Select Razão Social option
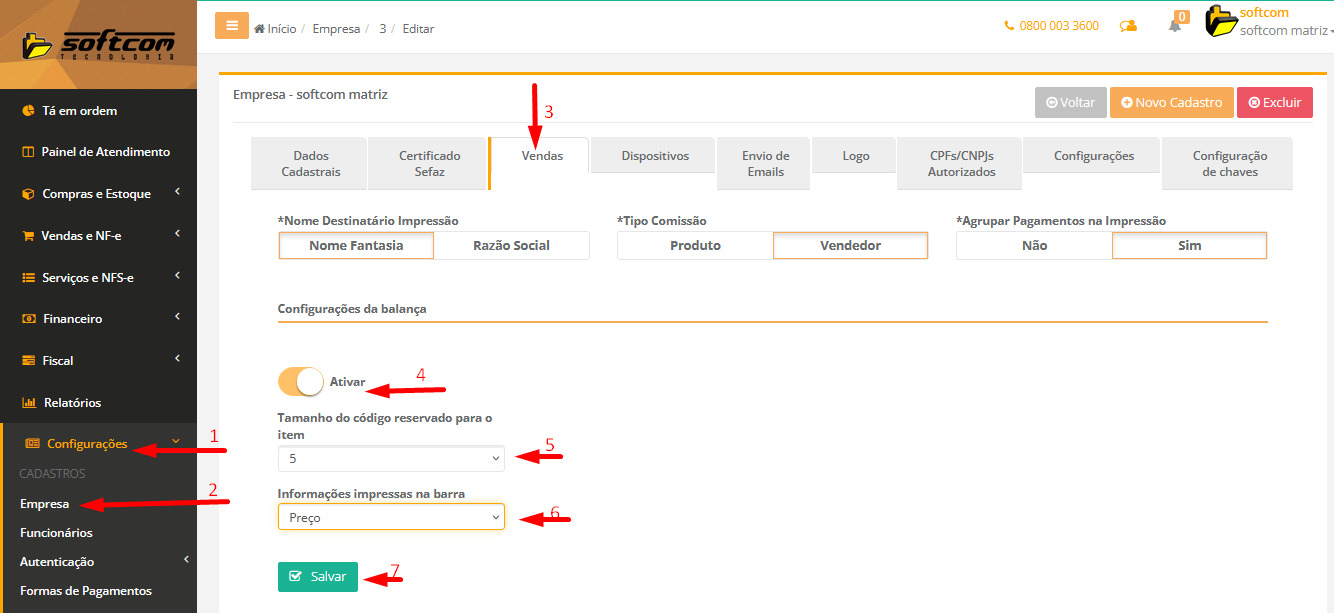 tap(511, 246)
